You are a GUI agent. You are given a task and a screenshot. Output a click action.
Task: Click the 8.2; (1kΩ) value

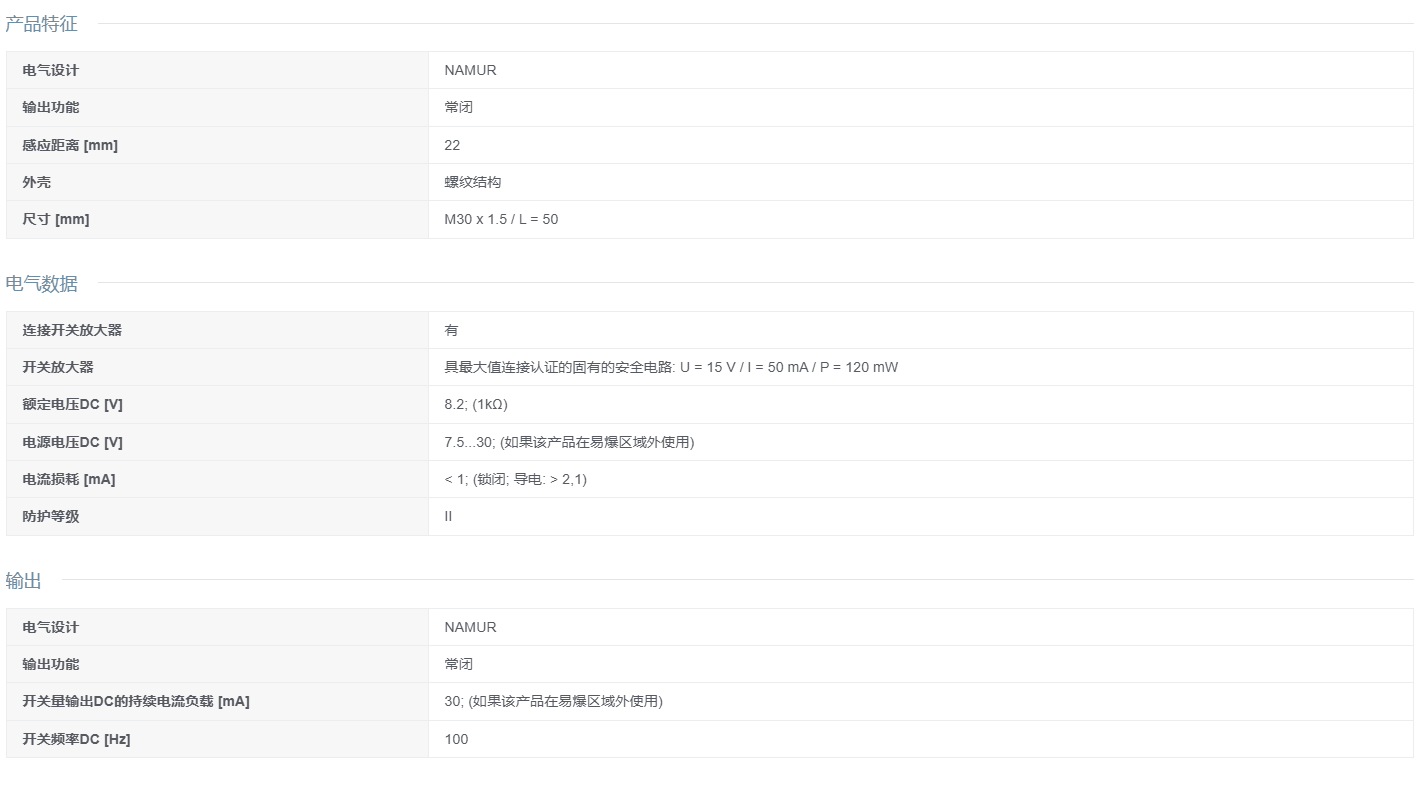pyautogui.click(x=476, y=404)
